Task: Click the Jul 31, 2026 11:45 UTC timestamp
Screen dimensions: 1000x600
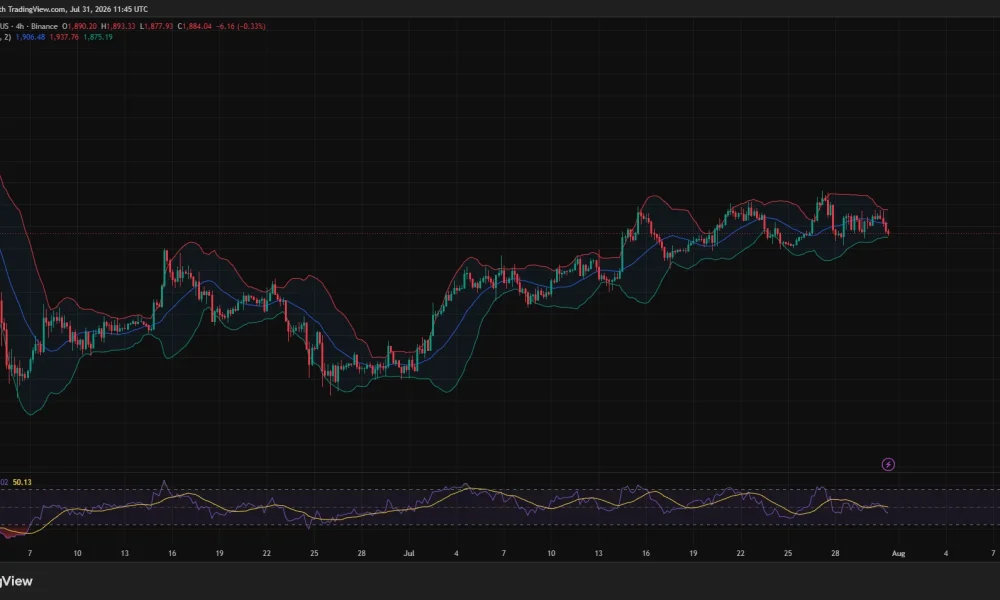Action: (x=109, y=9)
